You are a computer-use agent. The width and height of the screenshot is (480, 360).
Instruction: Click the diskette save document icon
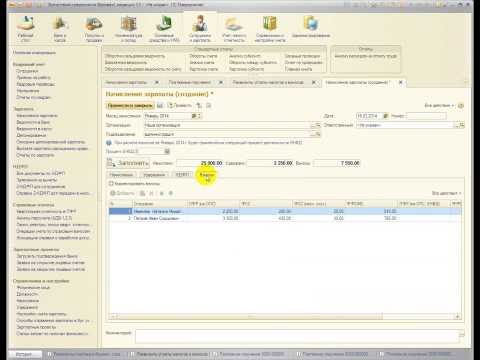[x=160, y=106]
